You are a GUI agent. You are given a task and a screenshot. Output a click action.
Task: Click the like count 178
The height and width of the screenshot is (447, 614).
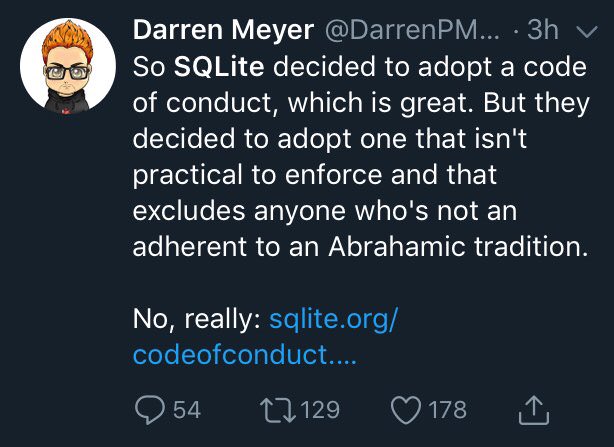448,410
